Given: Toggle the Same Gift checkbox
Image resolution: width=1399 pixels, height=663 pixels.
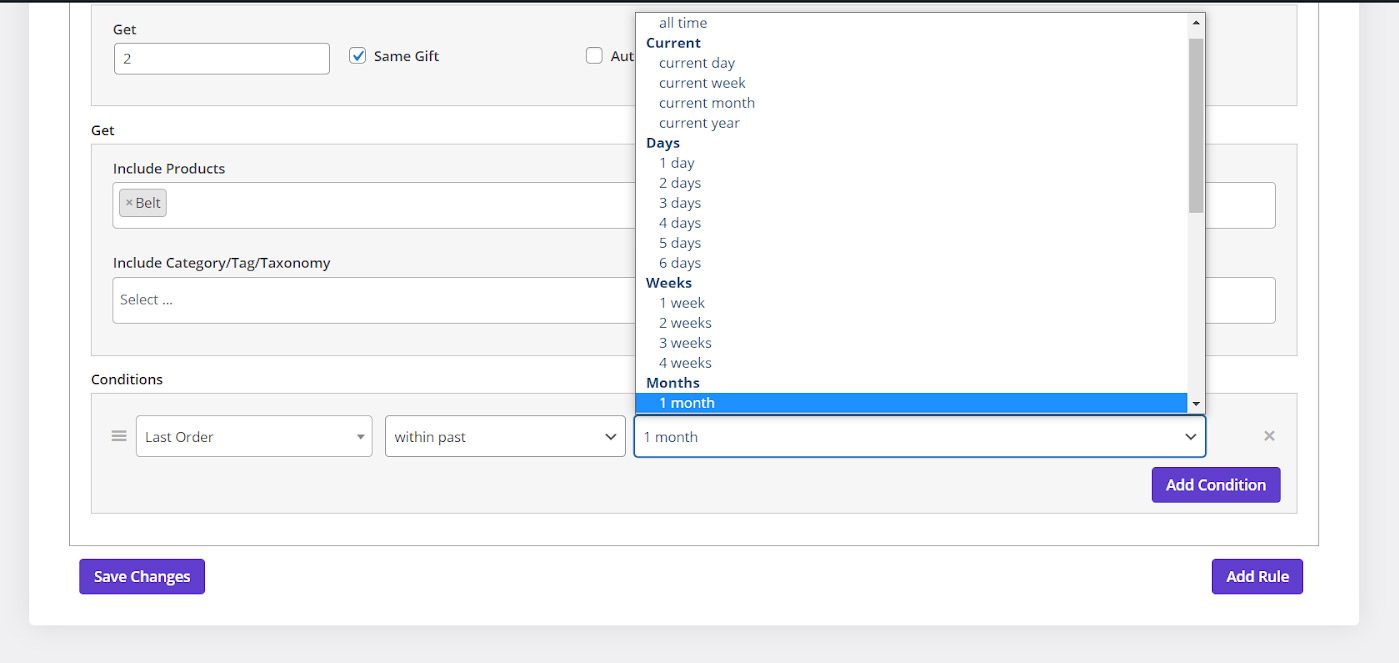Looking at the screenshot, I should pyautogui.click(x=358, y=56).
